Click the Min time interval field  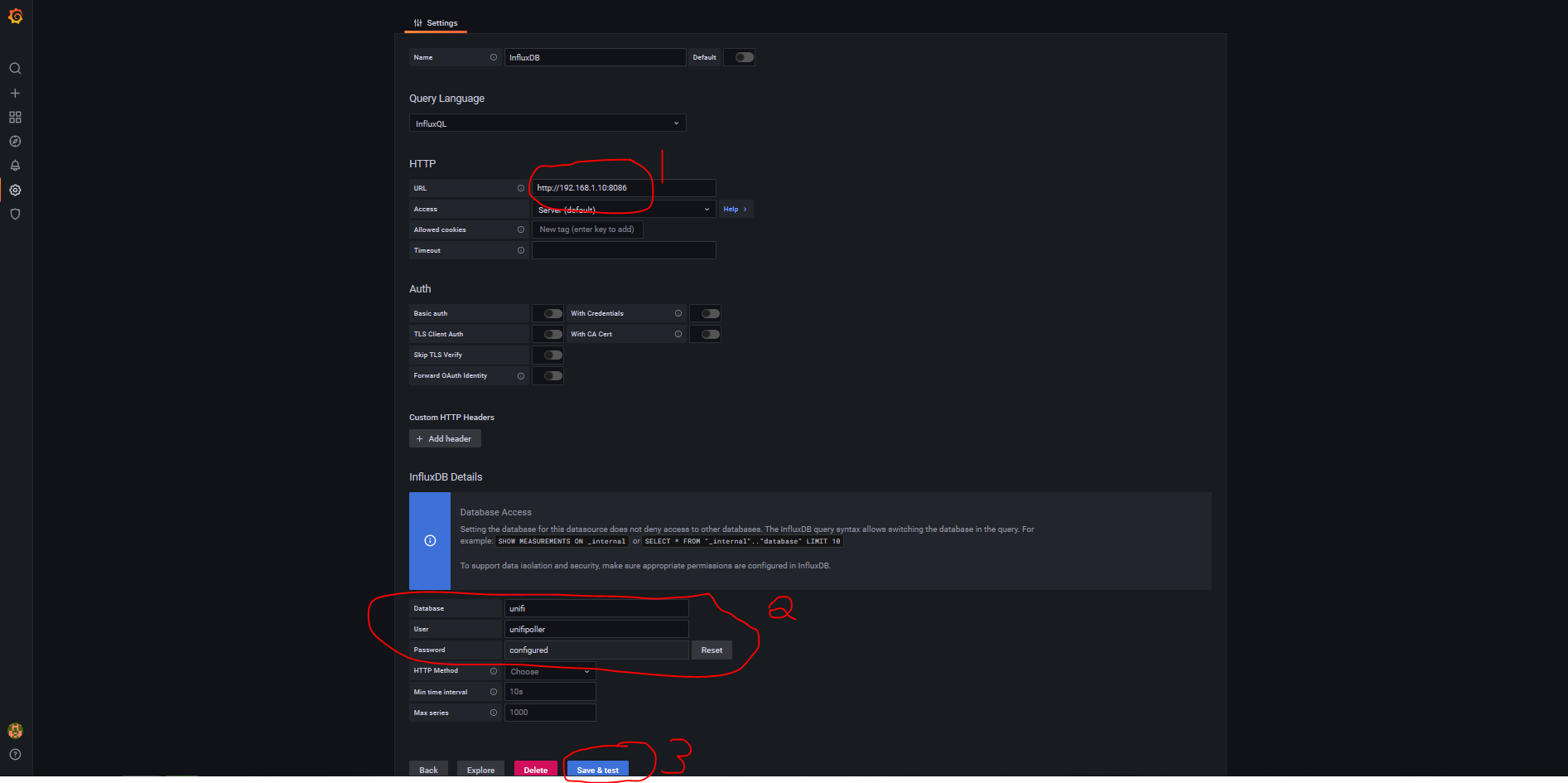pos(550,691)
